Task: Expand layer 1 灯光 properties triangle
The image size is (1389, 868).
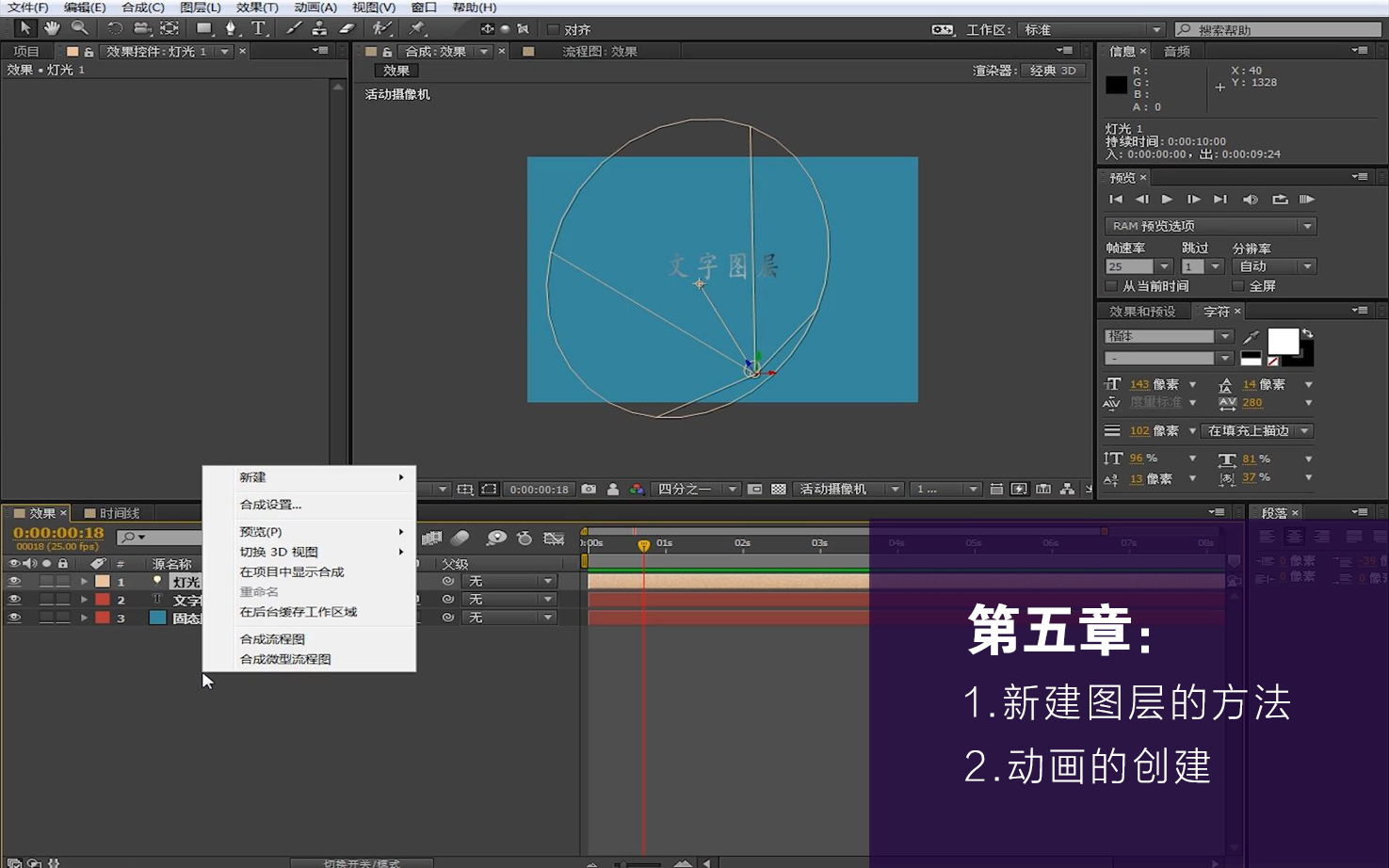Action: 85,582
